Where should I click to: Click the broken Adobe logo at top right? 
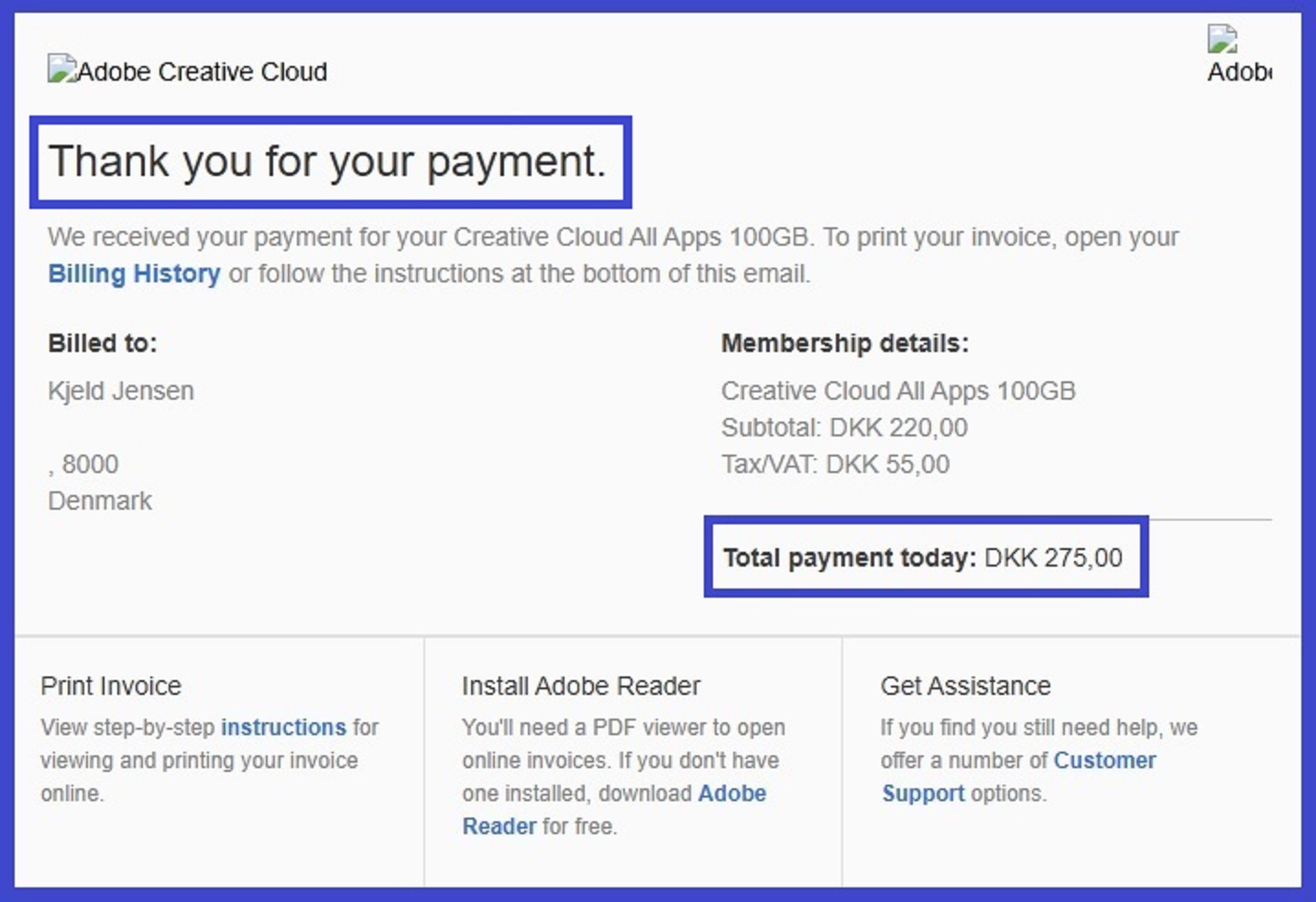1239,55
